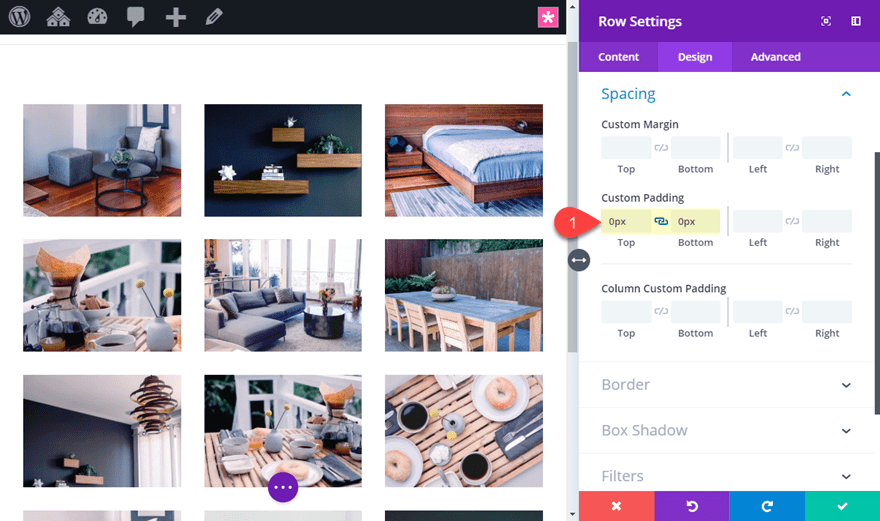Focus Custom Margin Top field

[626, 148]
